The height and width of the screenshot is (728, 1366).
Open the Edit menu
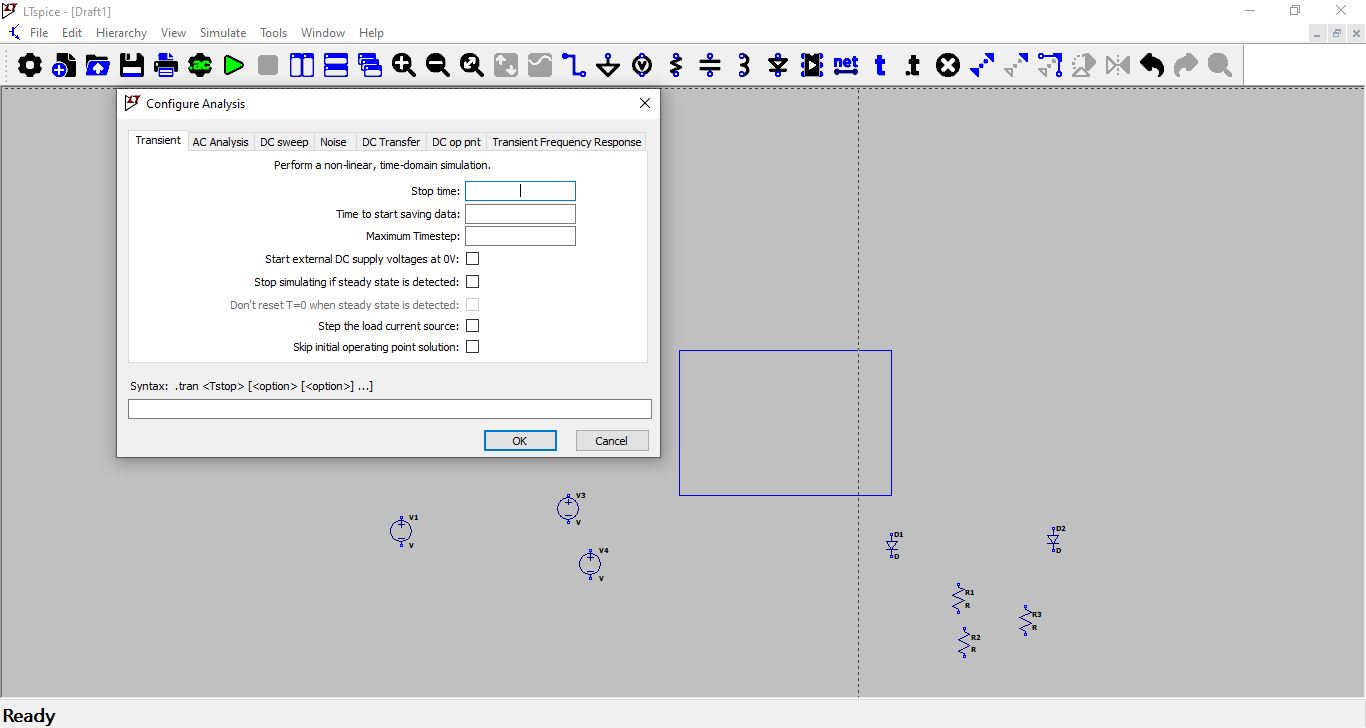(72, 33)
